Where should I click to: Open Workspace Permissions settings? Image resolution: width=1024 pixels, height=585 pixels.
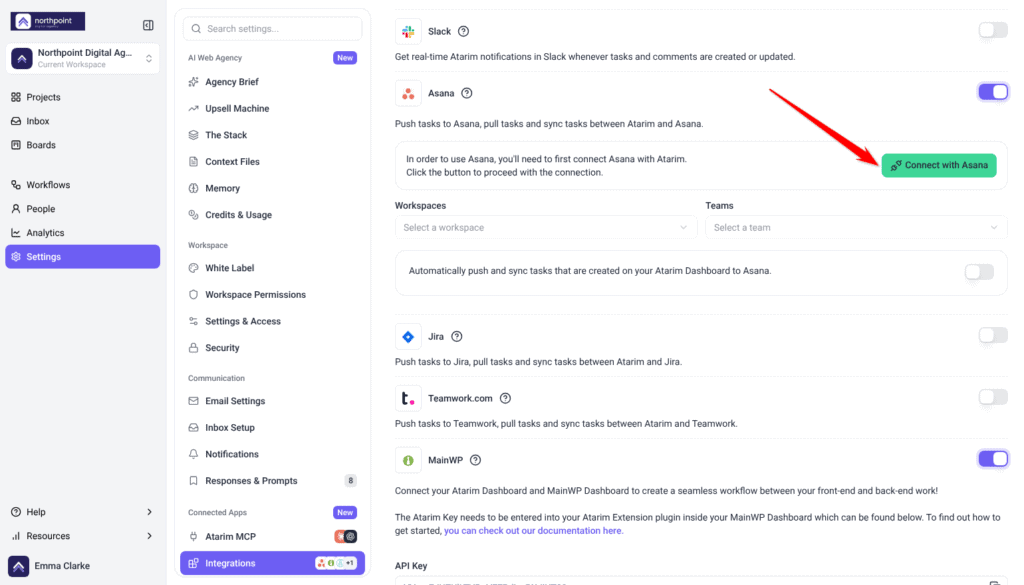(x=272, y=294)
